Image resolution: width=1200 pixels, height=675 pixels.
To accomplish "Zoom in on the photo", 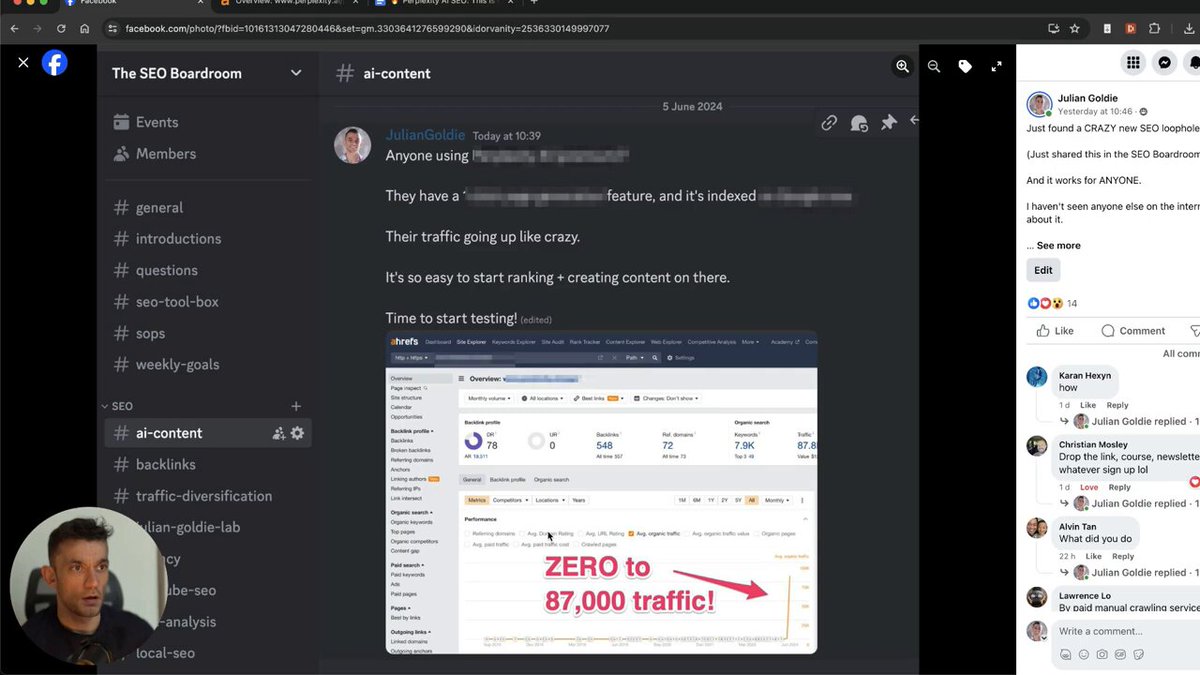I will tap(902, 66).
